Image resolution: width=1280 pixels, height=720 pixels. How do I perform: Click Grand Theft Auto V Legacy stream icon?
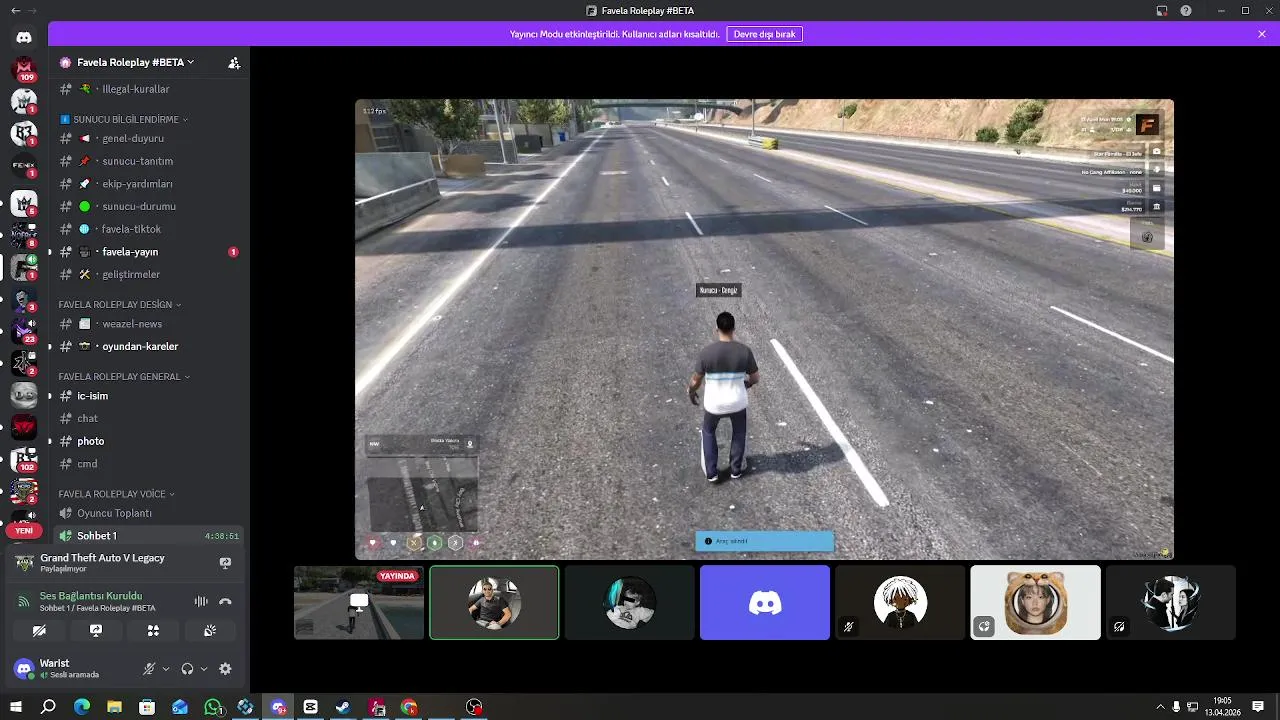pos(225,563)
